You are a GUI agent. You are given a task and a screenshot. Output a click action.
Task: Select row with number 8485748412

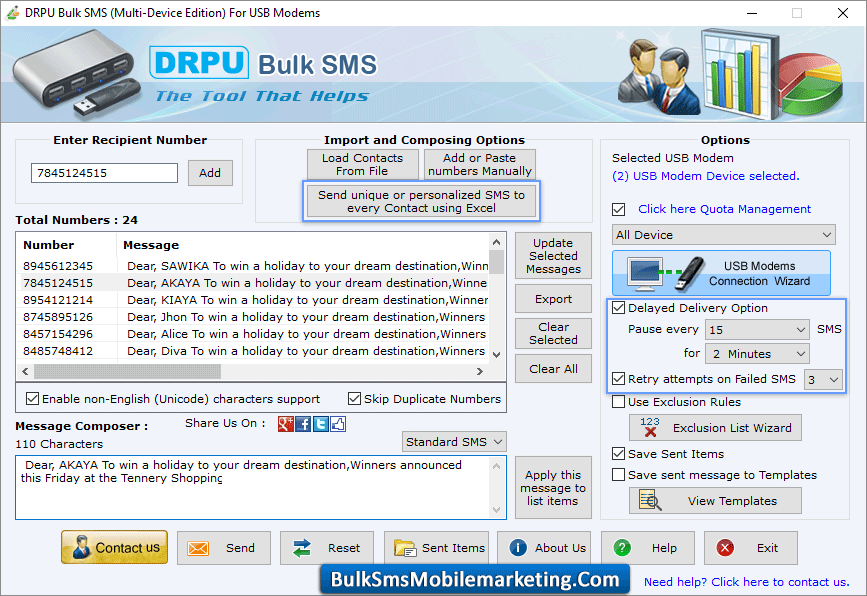[253, 351]
